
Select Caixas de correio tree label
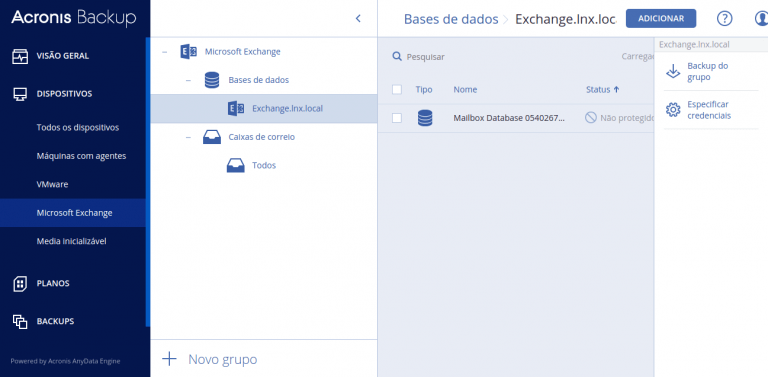pos(262,137)
